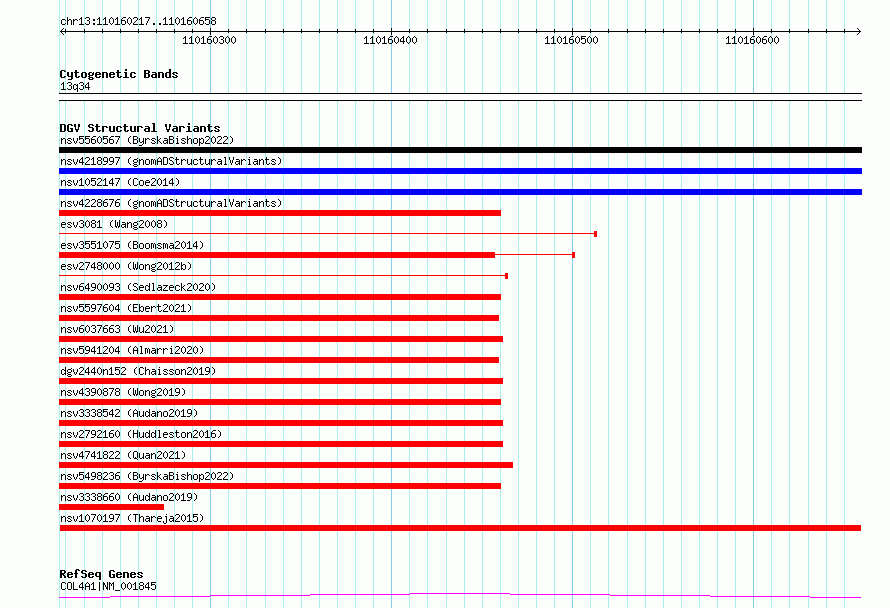Open the RefSeq Genes track title
890x608 pixels.
pyautogui.click(x=101, y=574)
